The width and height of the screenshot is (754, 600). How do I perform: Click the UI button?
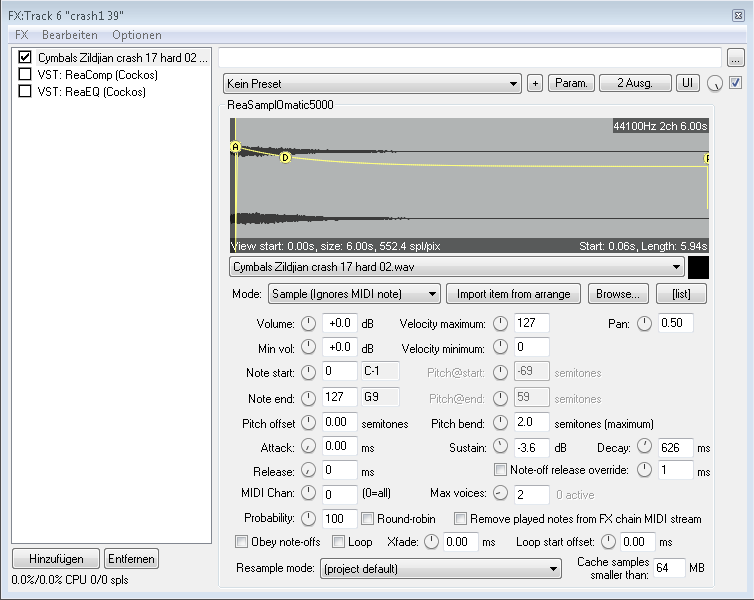688,83
